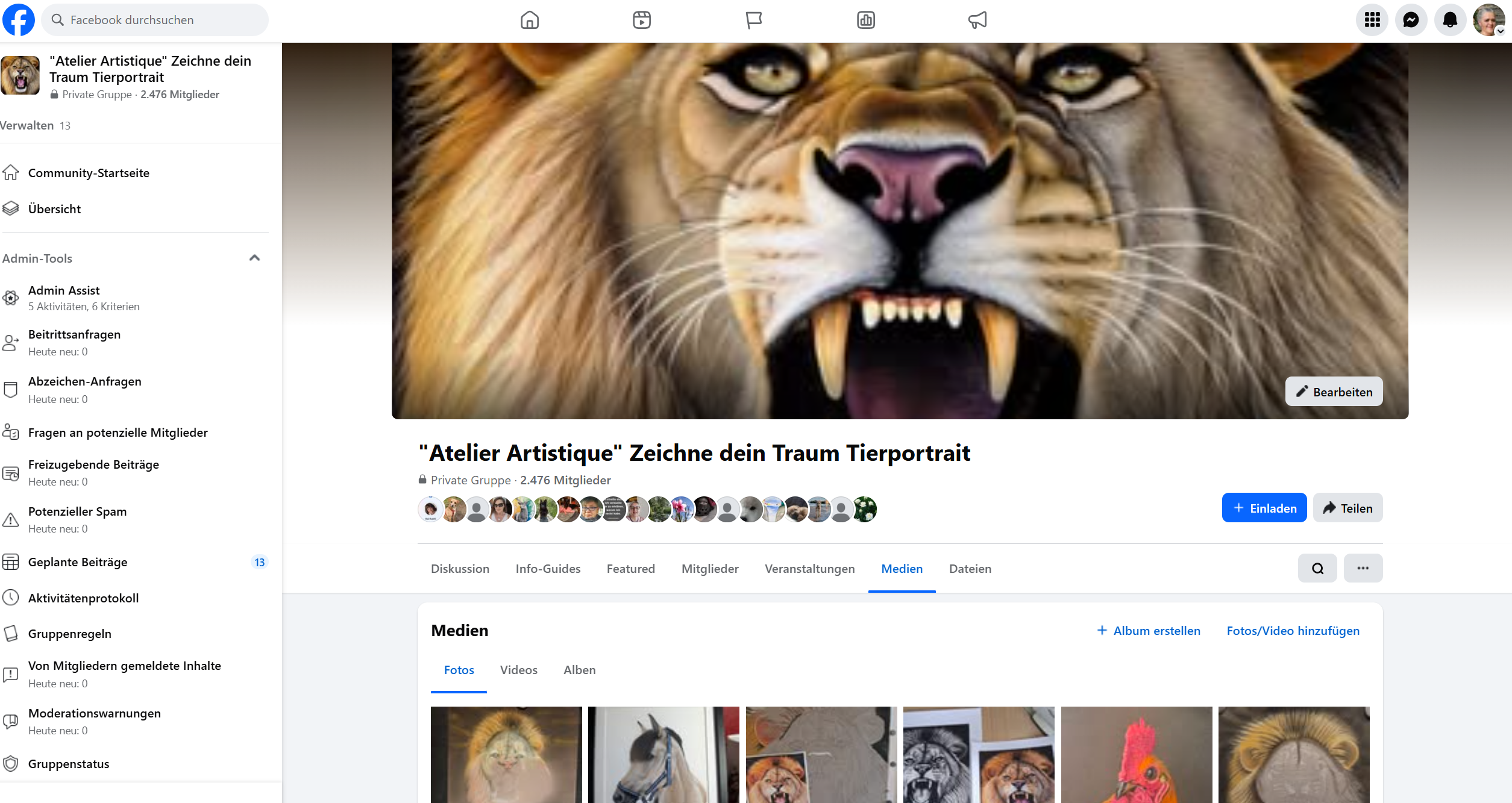Click the Bearbeiten cover photo button
This screenshot has height=803, width=1512.
[1334, 392]
